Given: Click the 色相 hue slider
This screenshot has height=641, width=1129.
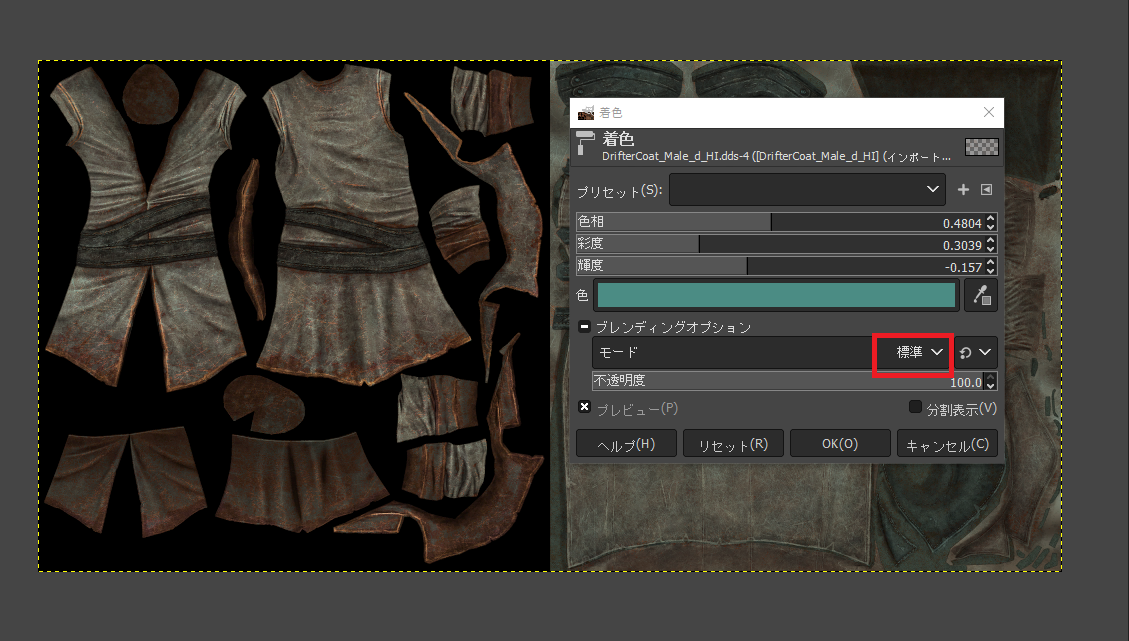Looking at the screenshot, I should pos(781,222).
